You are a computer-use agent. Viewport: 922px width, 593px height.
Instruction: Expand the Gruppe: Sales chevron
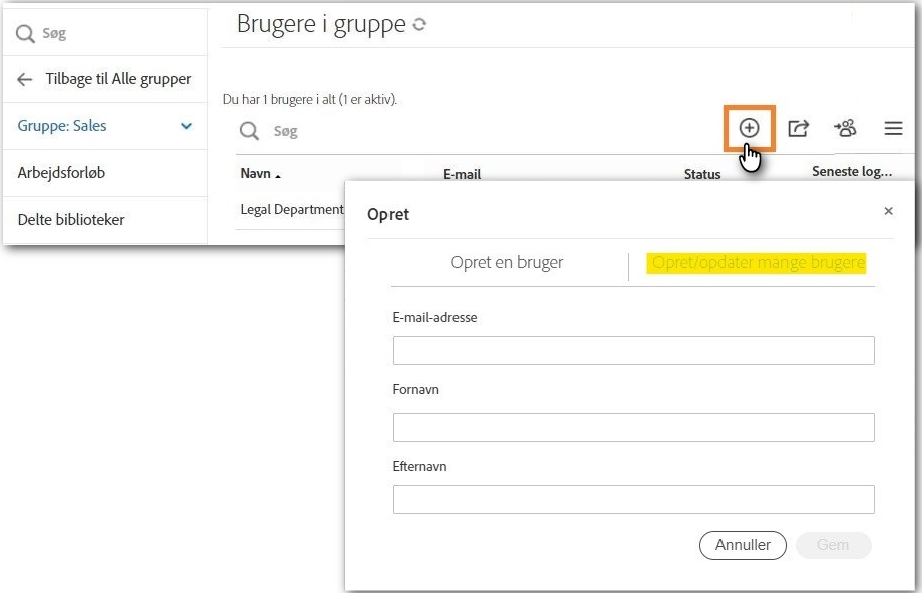click(186, 126)
